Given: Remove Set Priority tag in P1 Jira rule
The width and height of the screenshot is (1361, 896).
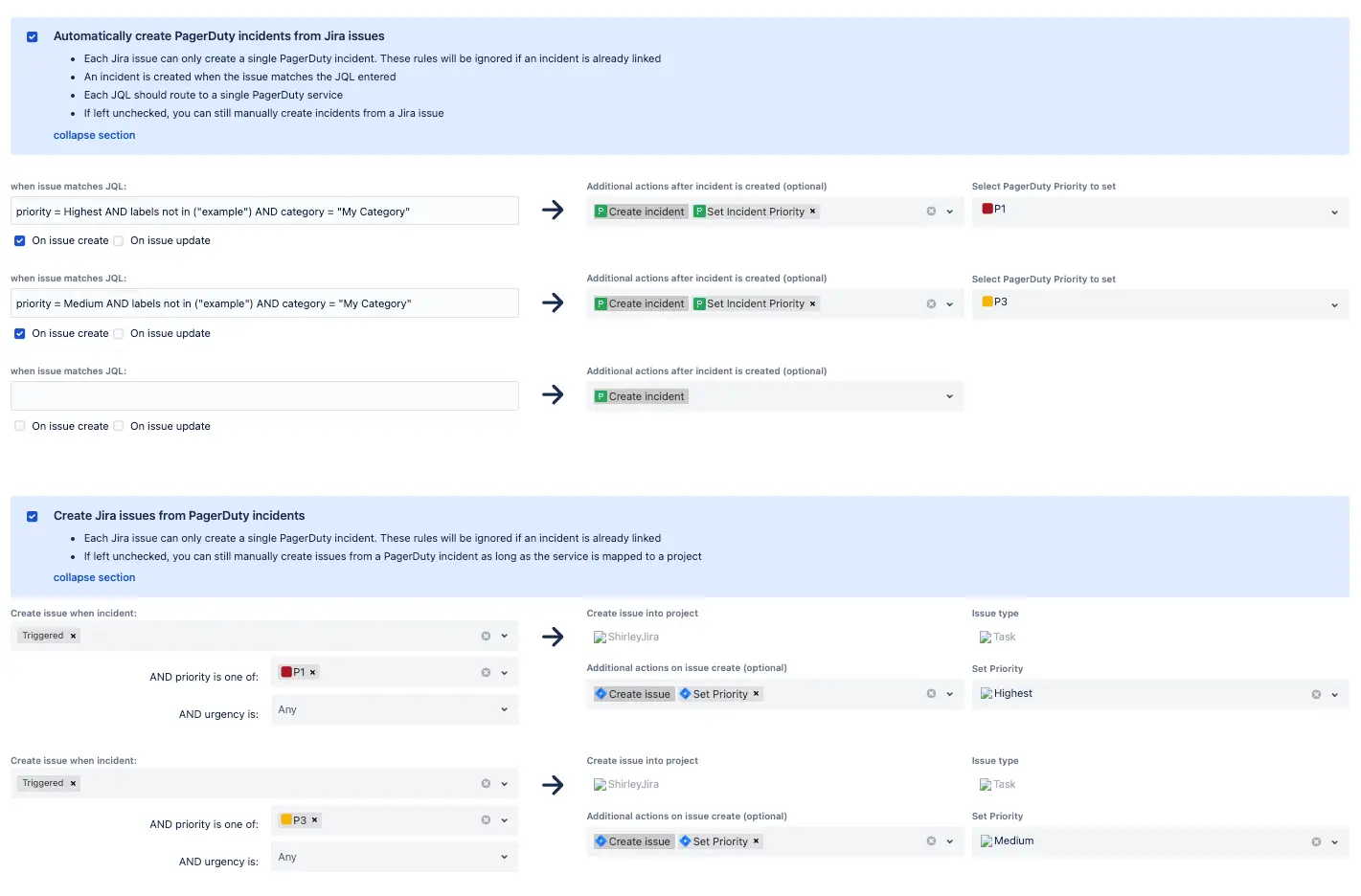Looking at the screenshot, I should (x=757, y=694).
